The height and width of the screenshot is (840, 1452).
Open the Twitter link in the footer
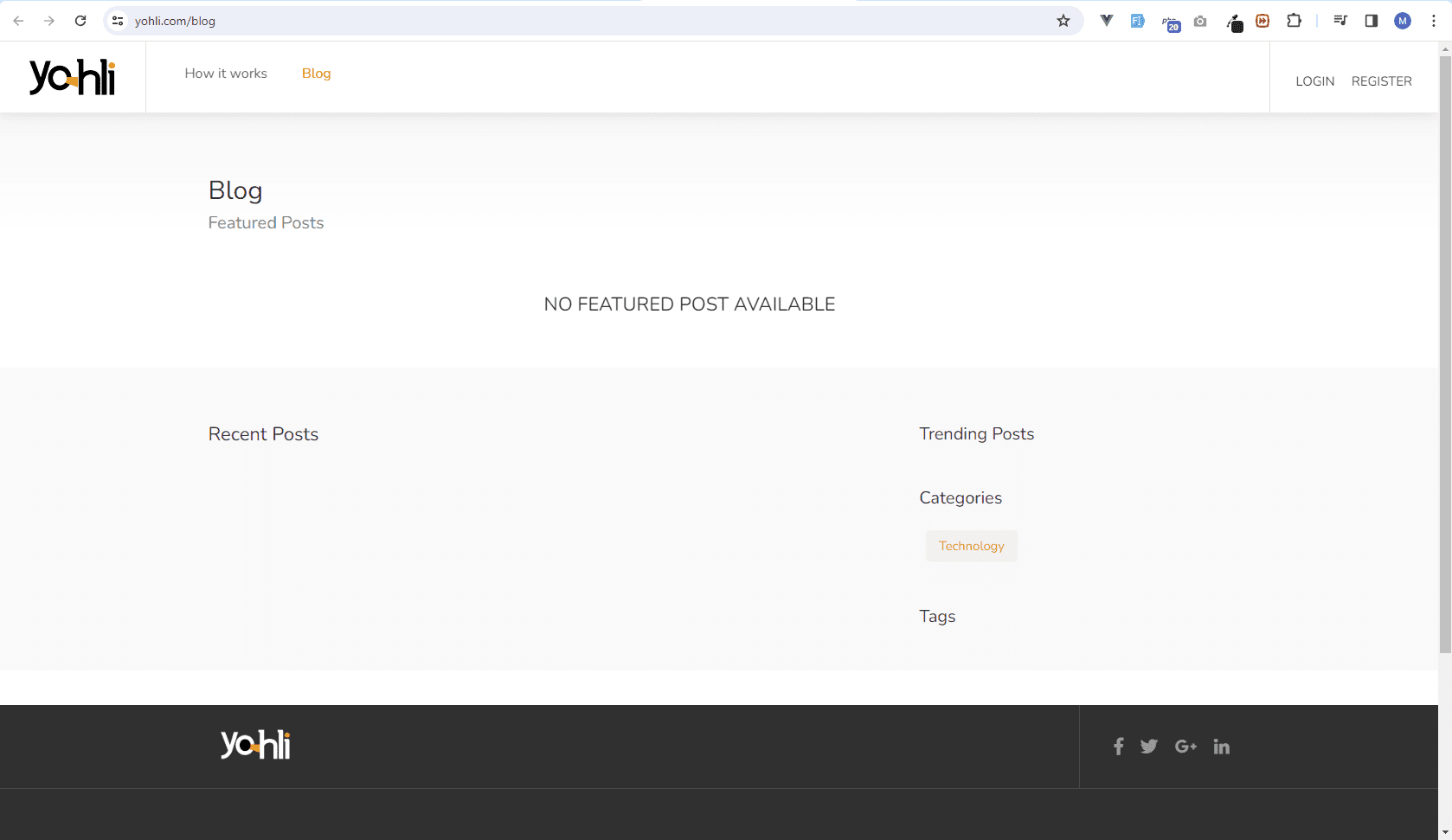[1149, 747]
